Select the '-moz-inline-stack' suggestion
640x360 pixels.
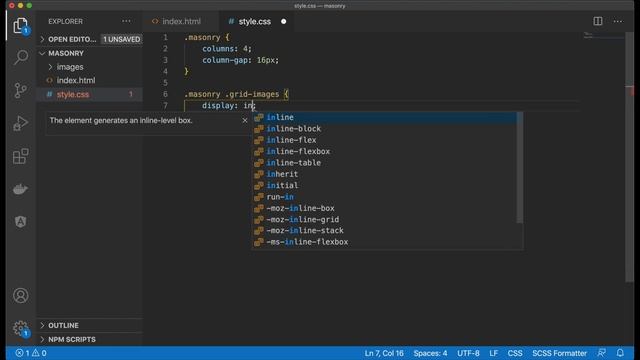point(384,231)
